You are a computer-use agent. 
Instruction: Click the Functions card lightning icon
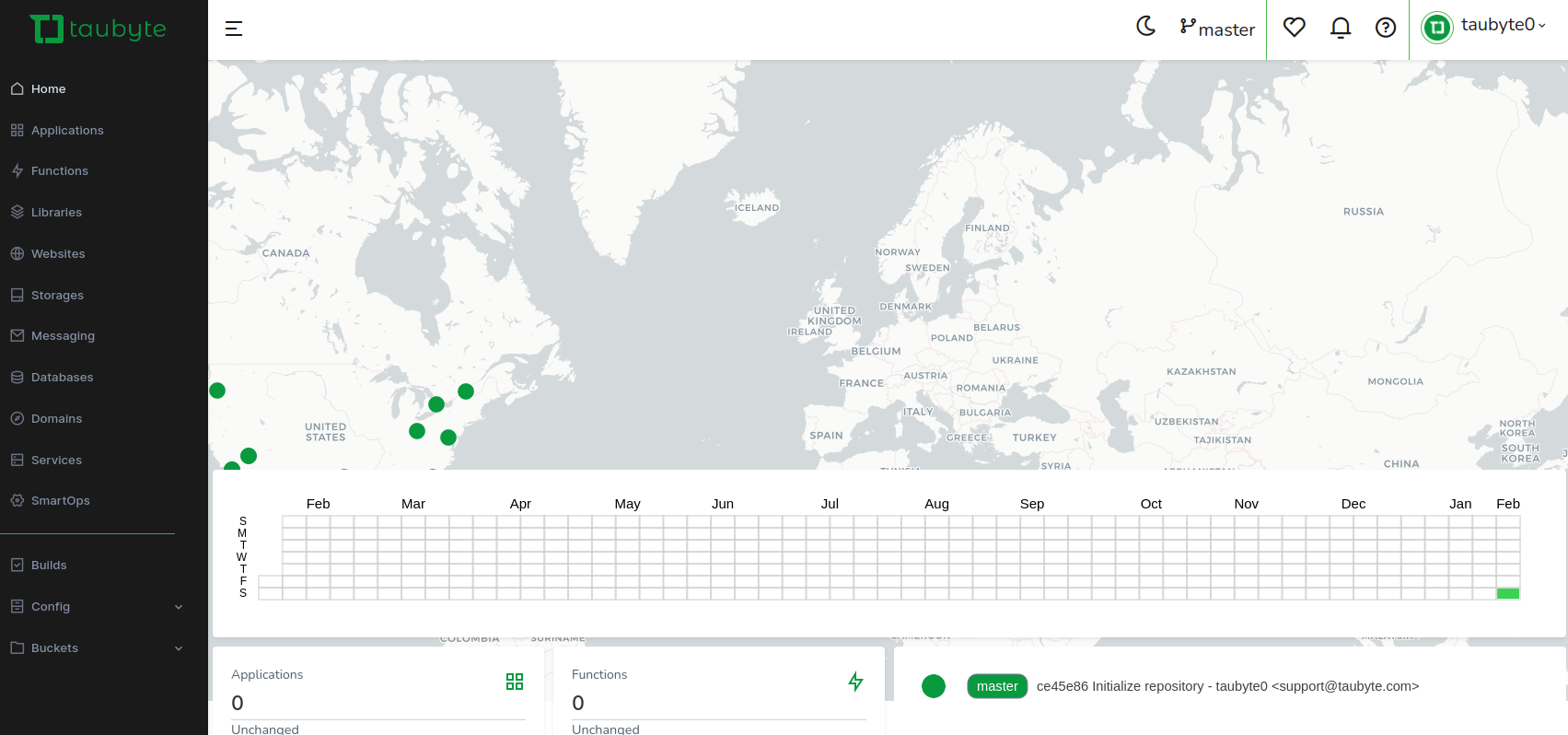click(x=855, y=682)
